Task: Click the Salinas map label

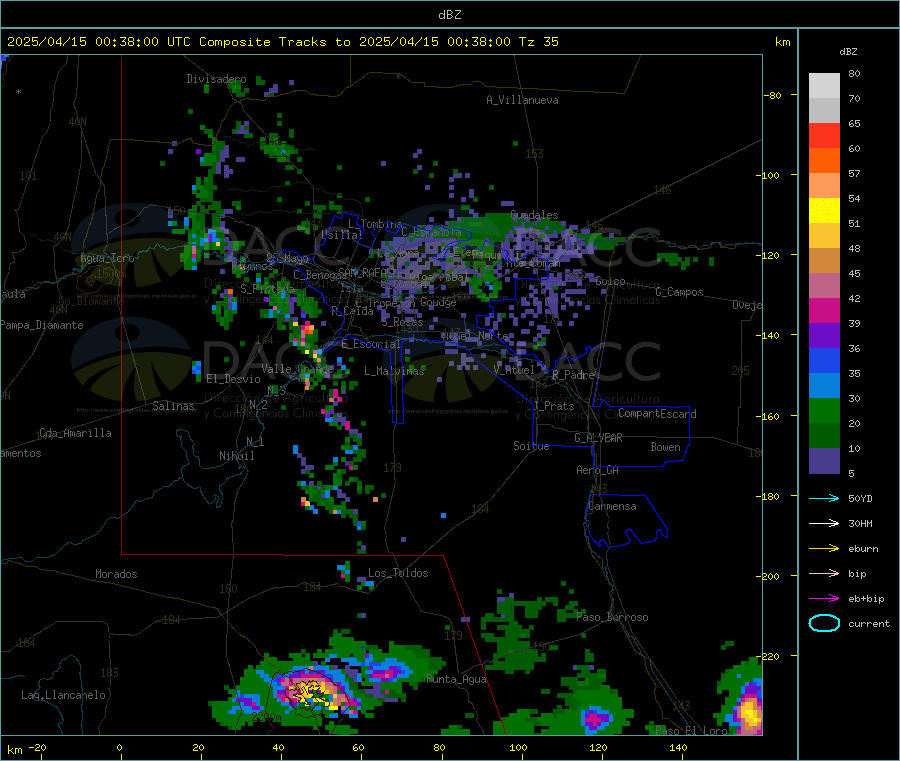Action: 173,406
